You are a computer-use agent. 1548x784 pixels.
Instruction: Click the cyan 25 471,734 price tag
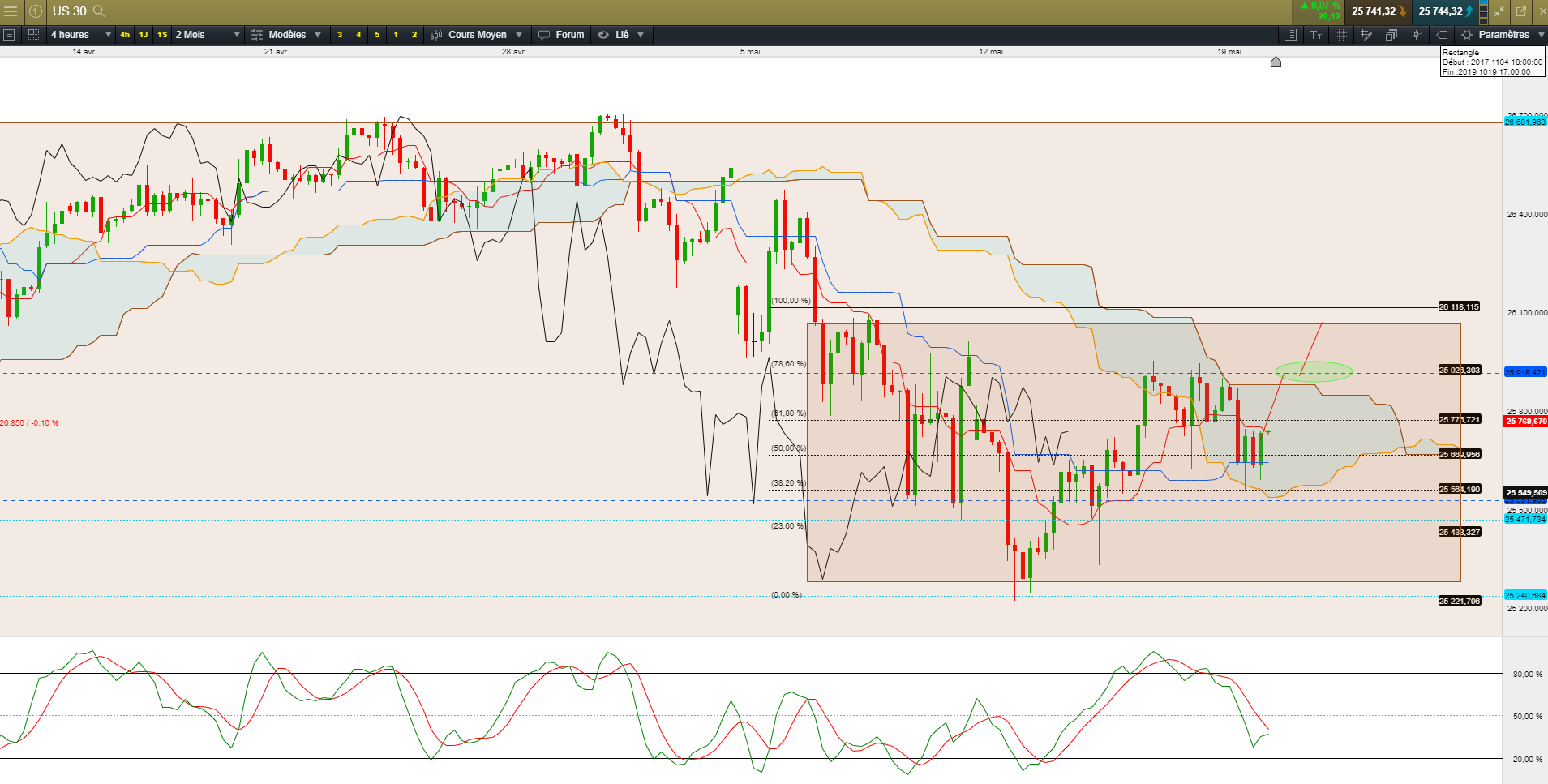click(x=1525, y=519)
